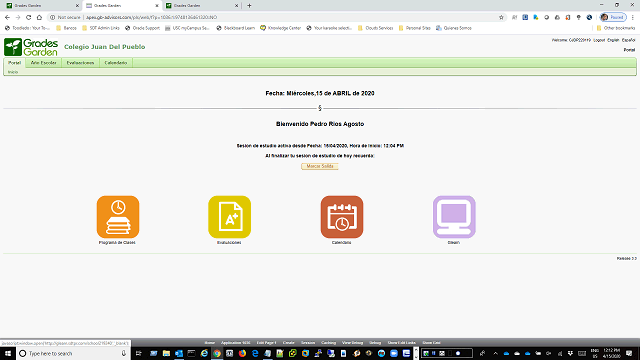The image size is (640, 360).
Task: Click the Inicio breadcrumb link
Action: click(13, 72)
